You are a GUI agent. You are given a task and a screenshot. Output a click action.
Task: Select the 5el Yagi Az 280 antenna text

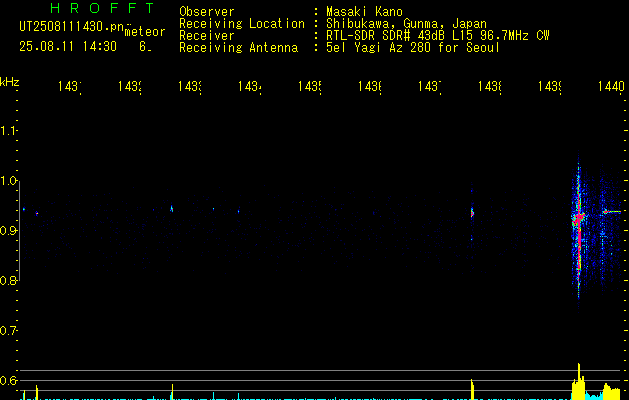413,48
